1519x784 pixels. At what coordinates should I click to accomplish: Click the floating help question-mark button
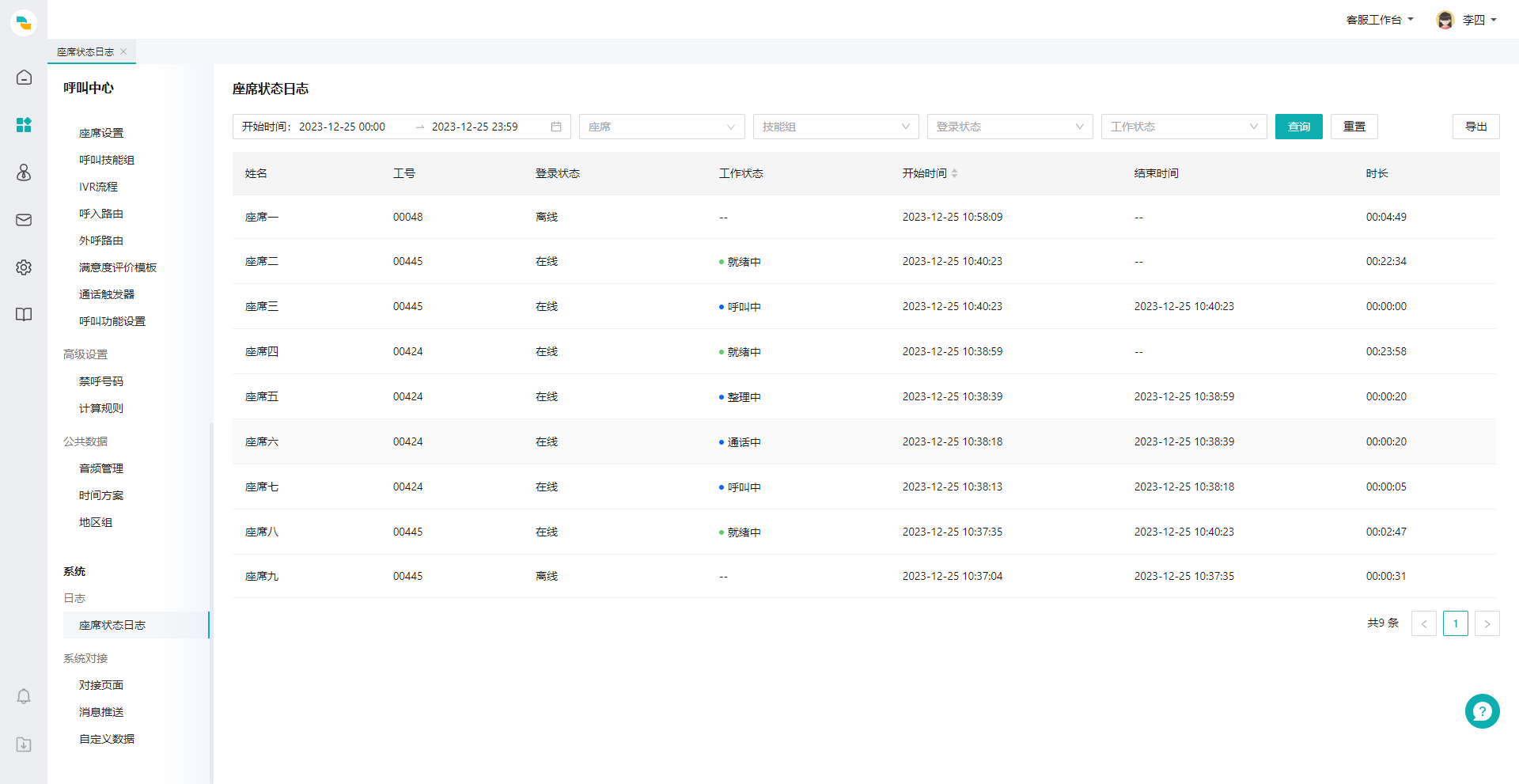click(x=1482, y=711)
